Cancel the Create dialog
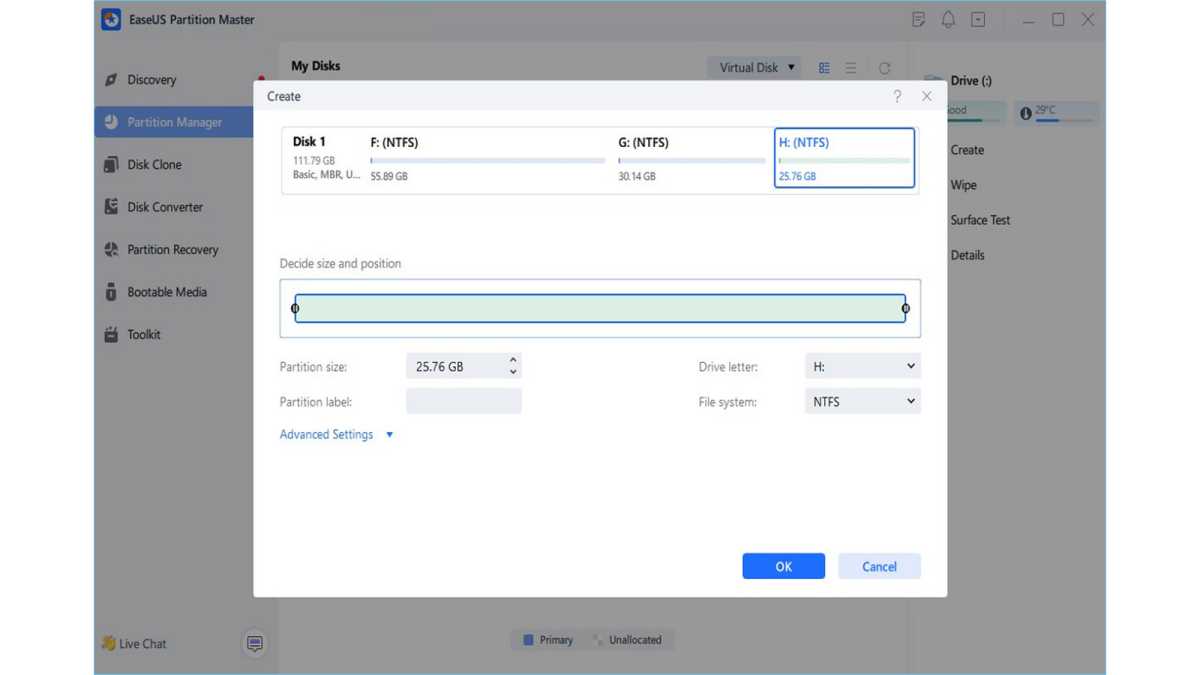Screen dimensions: 1200x675 [x=880, y=566]
